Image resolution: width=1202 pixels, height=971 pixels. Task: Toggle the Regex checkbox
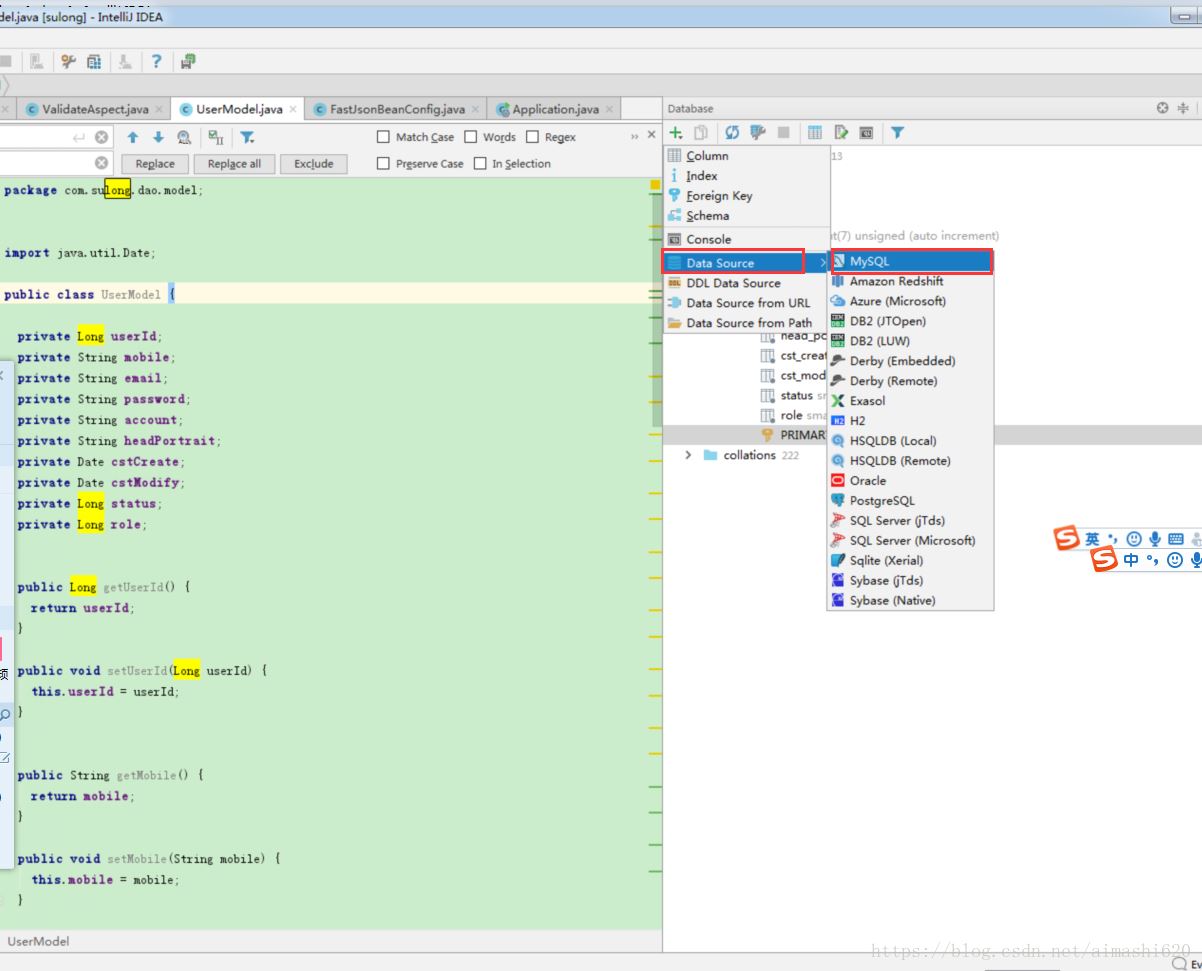[x=532, y=137]
